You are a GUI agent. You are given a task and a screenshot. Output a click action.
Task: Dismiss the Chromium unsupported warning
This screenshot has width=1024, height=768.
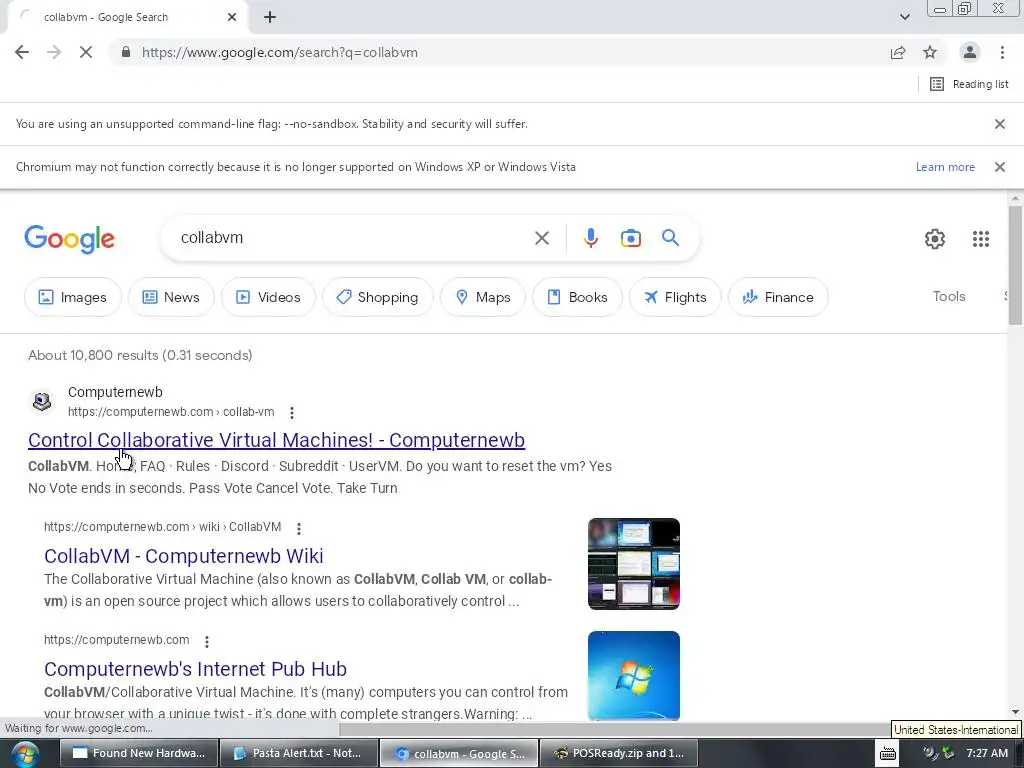point(1000,167)
